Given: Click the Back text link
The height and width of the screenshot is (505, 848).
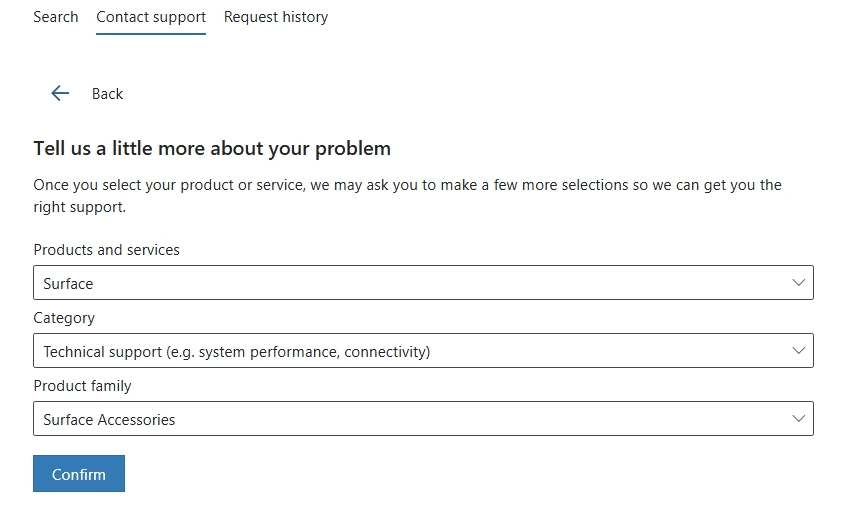Looking at the screenshot, I should click(107, 94).
